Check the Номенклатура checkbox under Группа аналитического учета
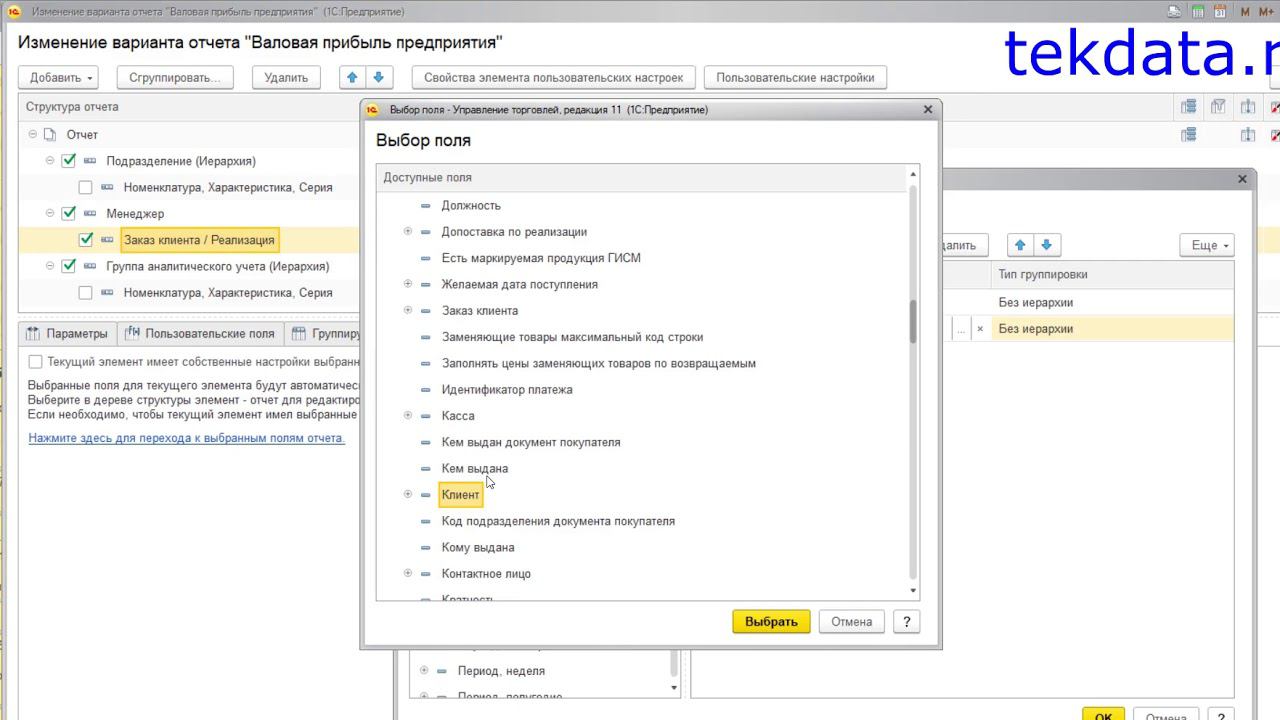 pos(85,293)
